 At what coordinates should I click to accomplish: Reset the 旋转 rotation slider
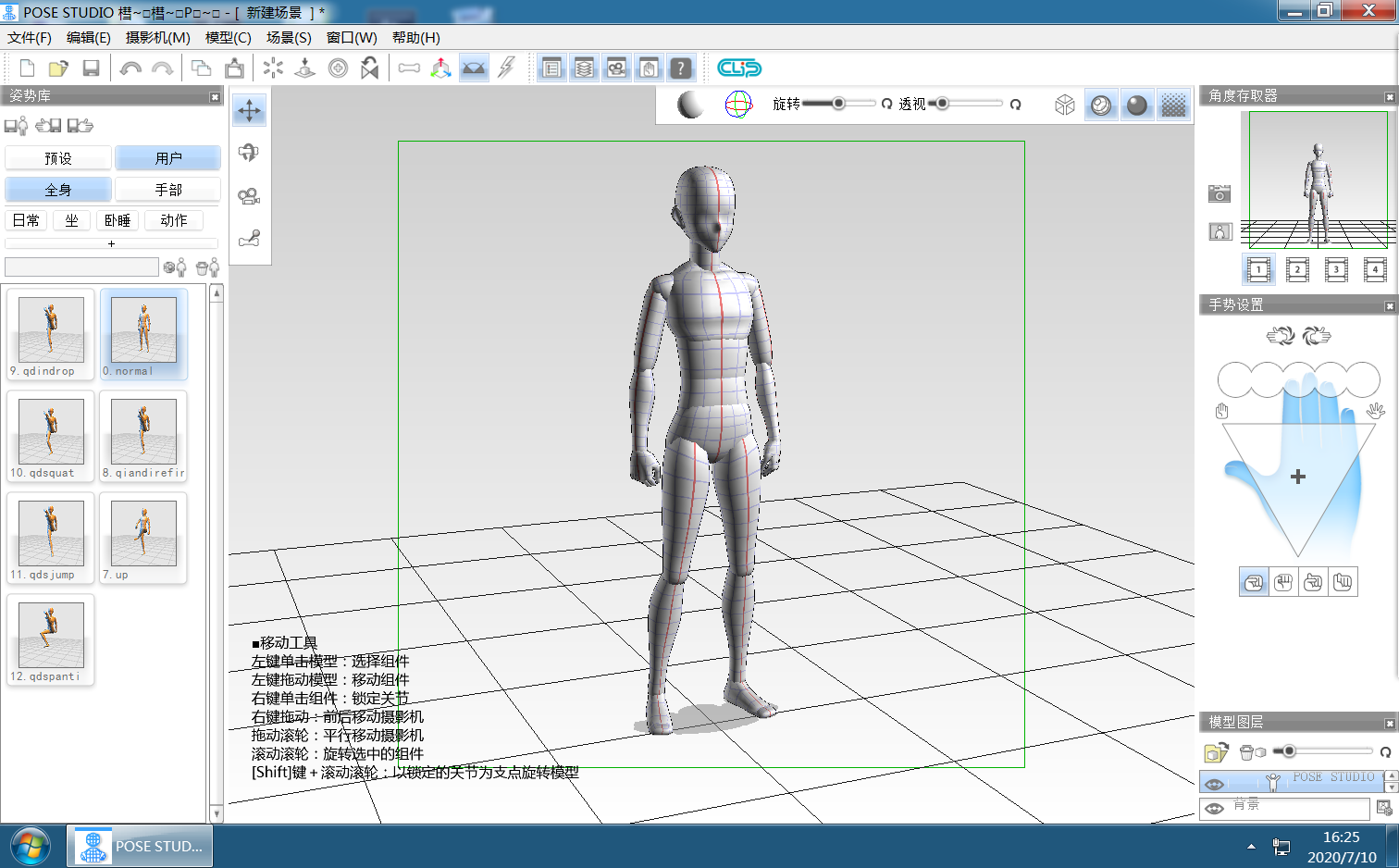[886, 105]
